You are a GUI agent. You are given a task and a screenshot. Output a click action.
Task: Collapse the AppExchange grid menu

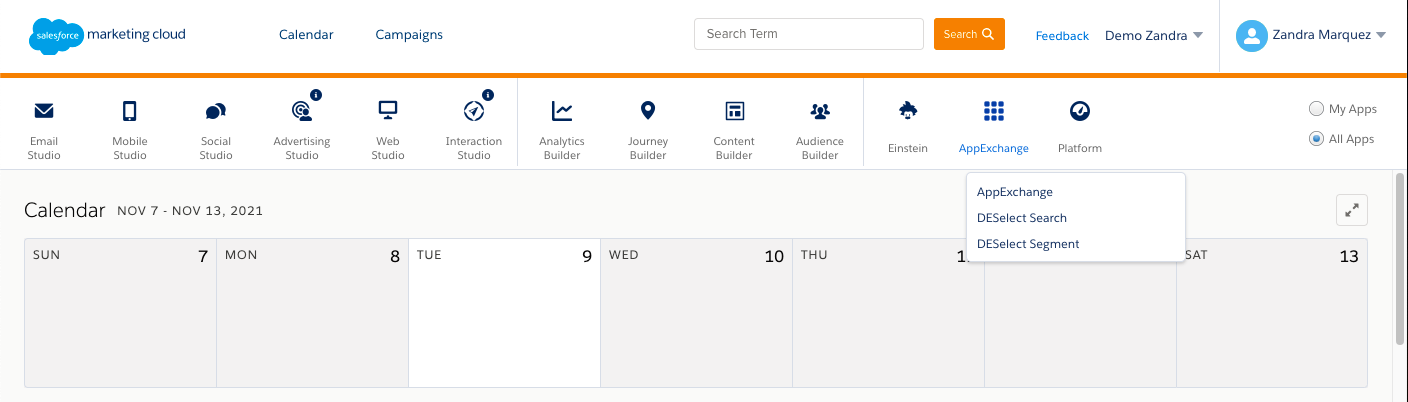click(993, 110)
